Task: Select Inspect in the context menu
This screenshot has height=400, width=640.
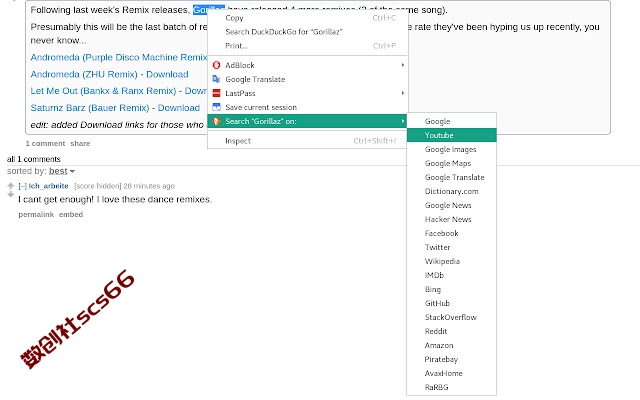Action: pos(308,141)
